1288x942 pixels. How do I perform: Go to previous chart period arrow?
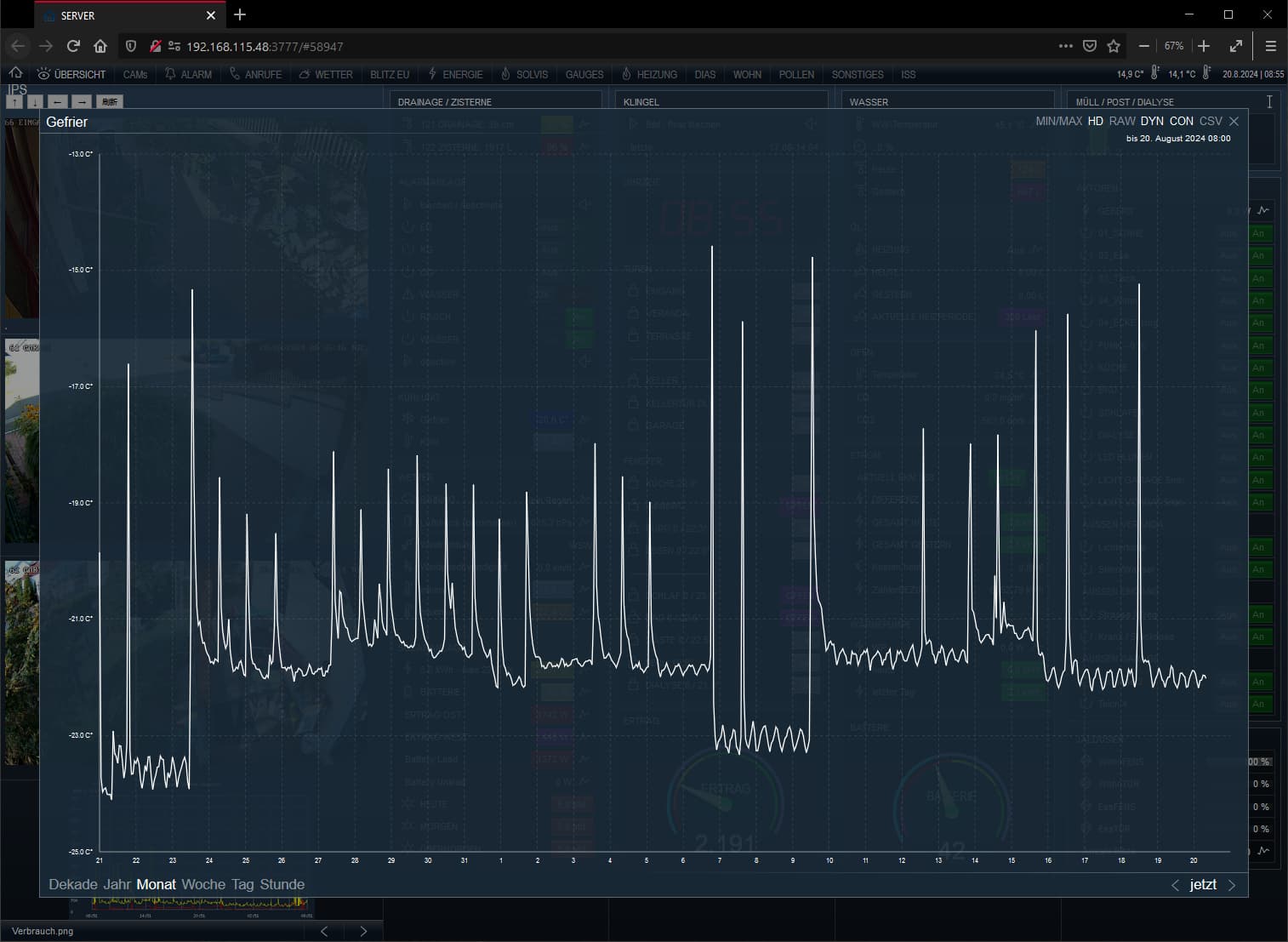coord(1176,886)
